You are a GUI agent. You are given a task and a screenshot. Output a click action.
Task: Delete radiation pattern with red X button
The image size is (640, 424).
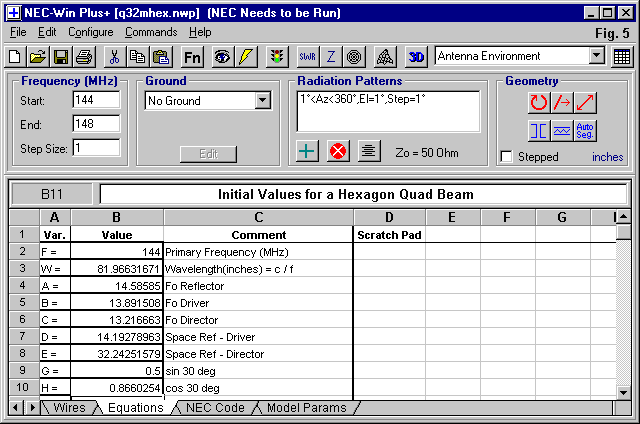(x=338, y=151)
